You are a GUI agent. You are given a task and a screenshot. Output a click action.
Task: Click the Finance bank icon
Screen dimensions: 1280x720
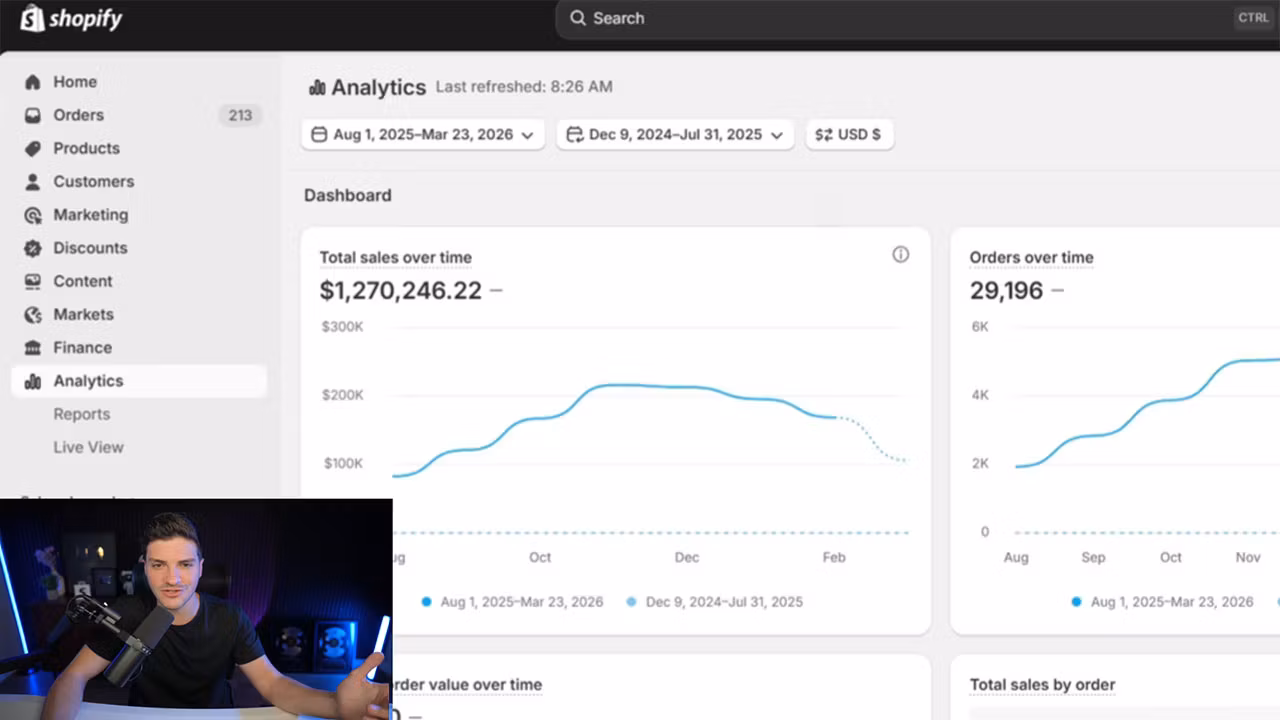click(x=33, y=348)
